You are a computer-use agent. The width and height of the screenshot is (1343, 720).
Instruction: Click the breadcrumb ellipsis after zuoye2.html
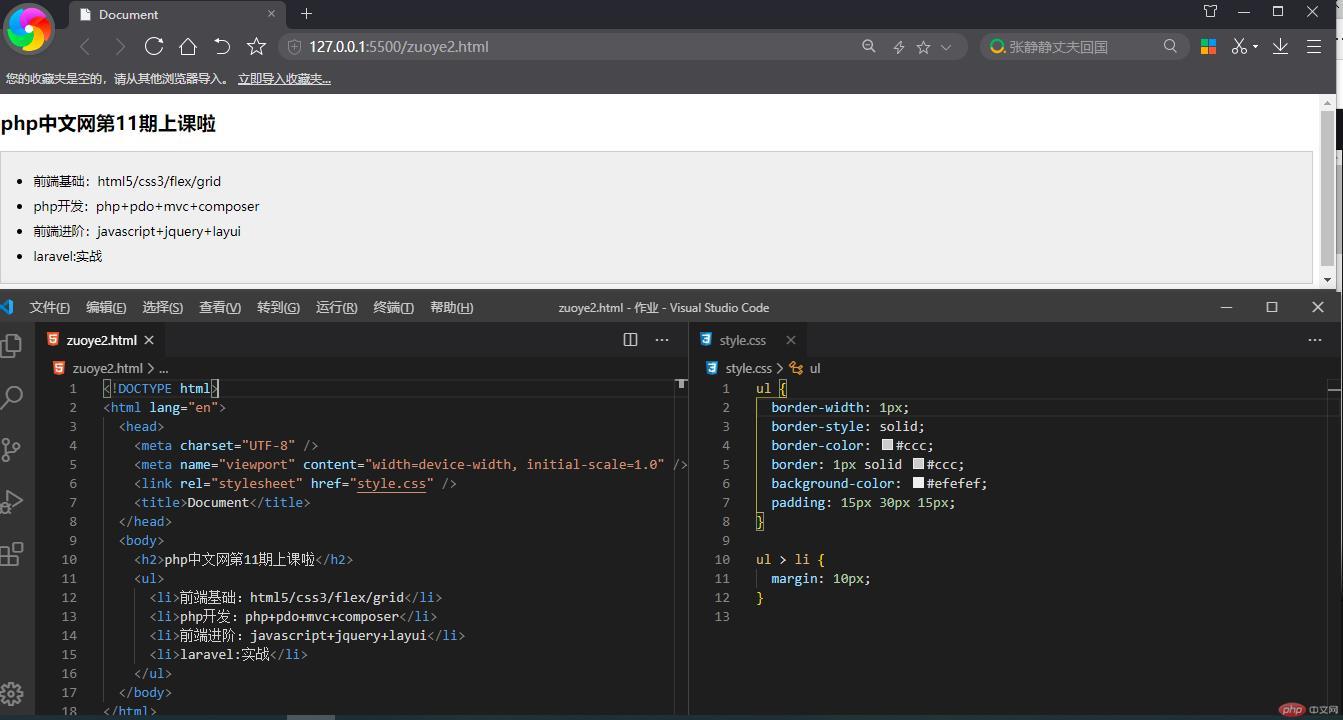[x=164, y=368]
